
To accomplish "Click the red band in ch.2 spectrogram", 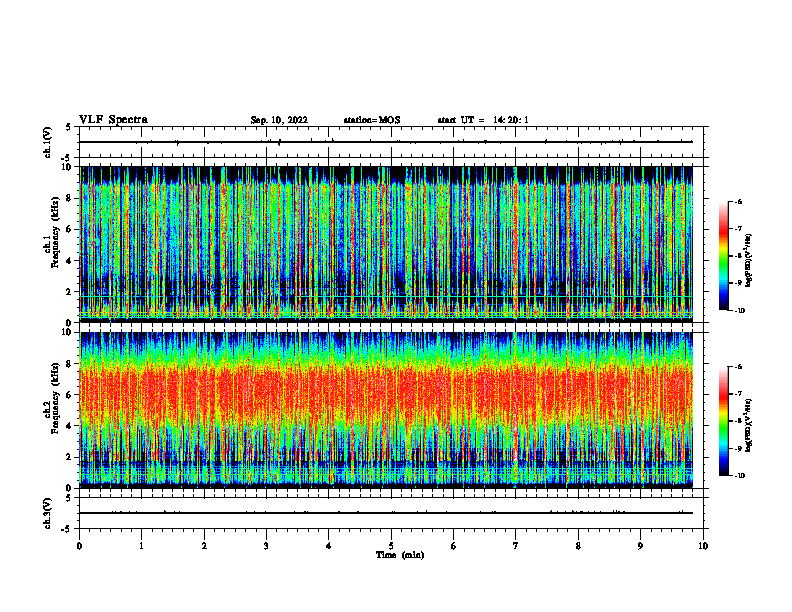I will 386,396.
